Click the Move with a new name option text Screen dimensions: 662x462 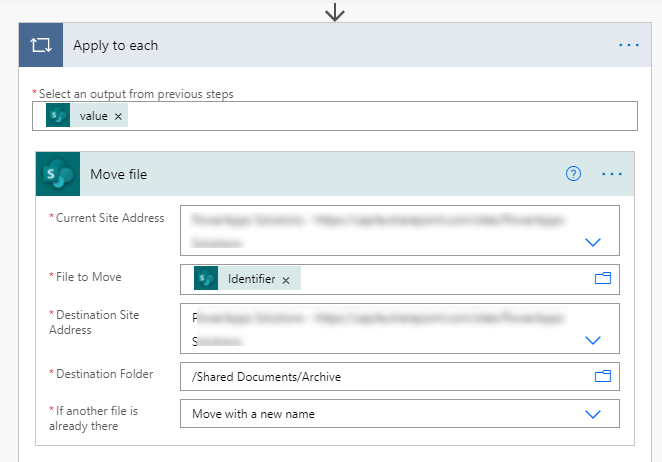253,414
